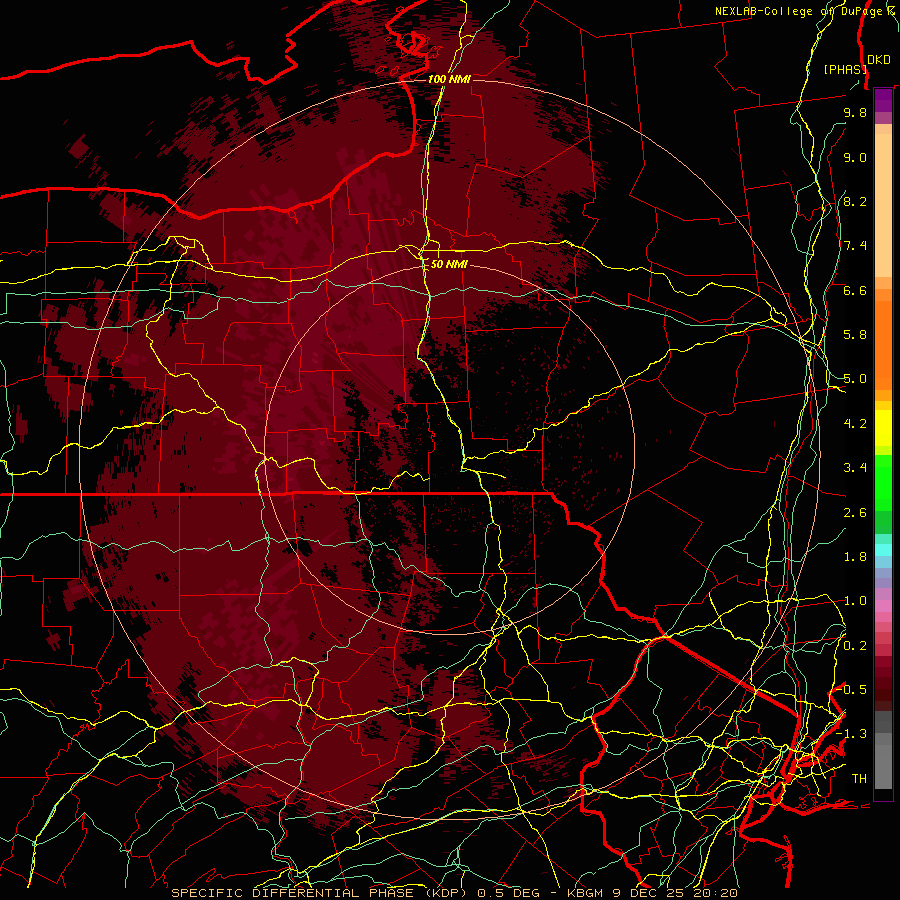The height and width of the screenshot is (900, 900).
Task: Click the 50 NMI range ring label
Action: pyautogui.click(x=449, y=264)
